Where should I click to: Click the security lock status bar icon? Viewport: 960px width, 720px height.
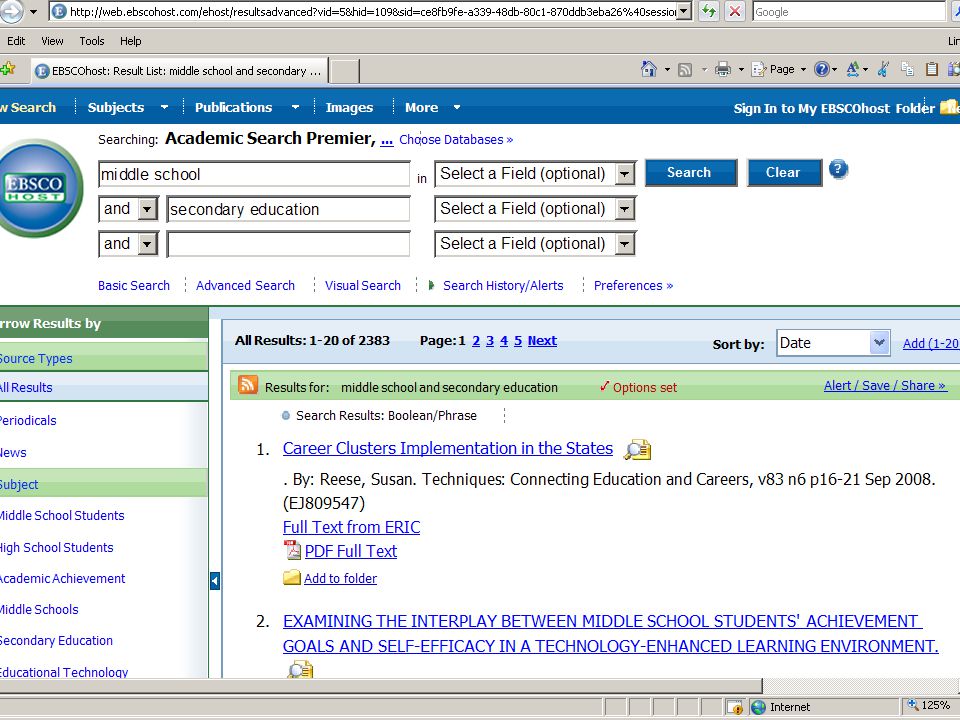tap(735, 707)
